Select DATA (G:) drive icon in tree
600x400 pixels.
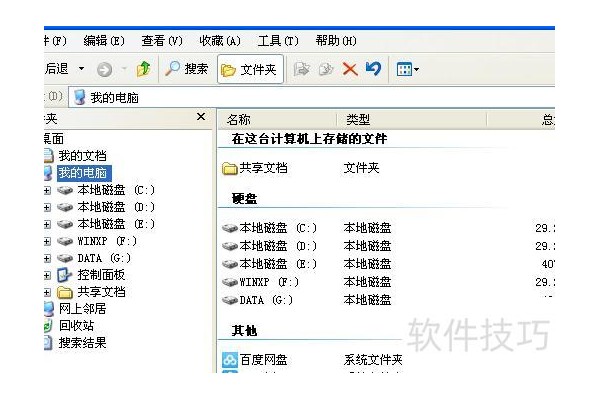65,258
